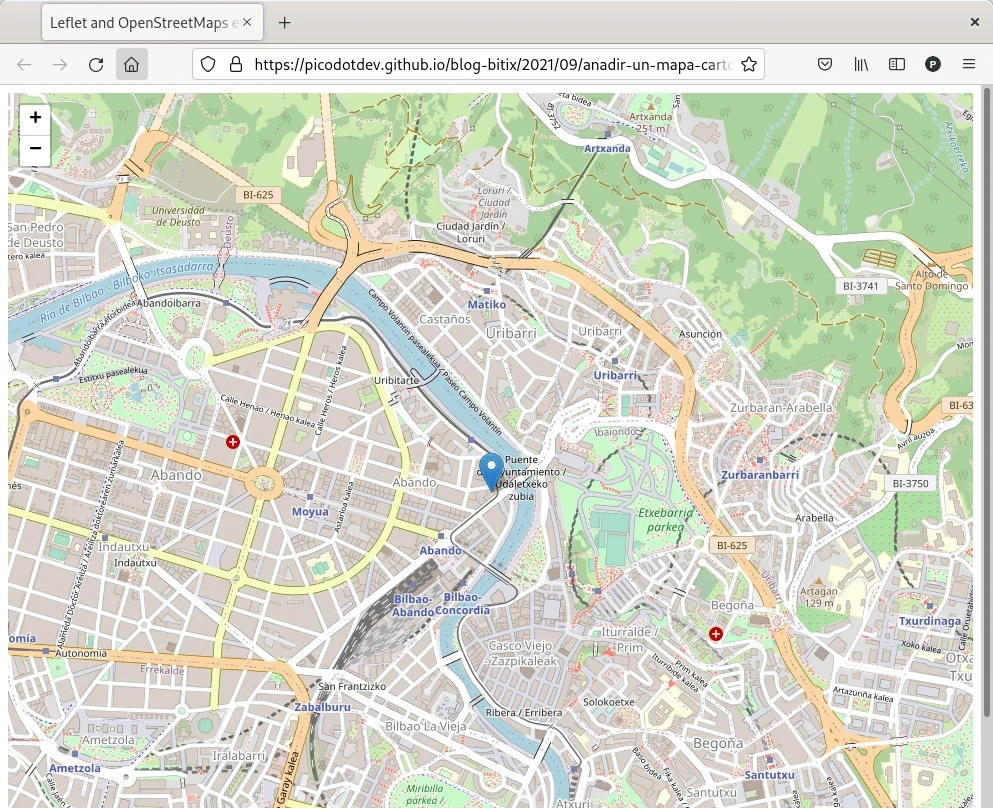Reload the page with the refresh icon
The width and height of the screenshot is (993, 808).
coord(96,64)
